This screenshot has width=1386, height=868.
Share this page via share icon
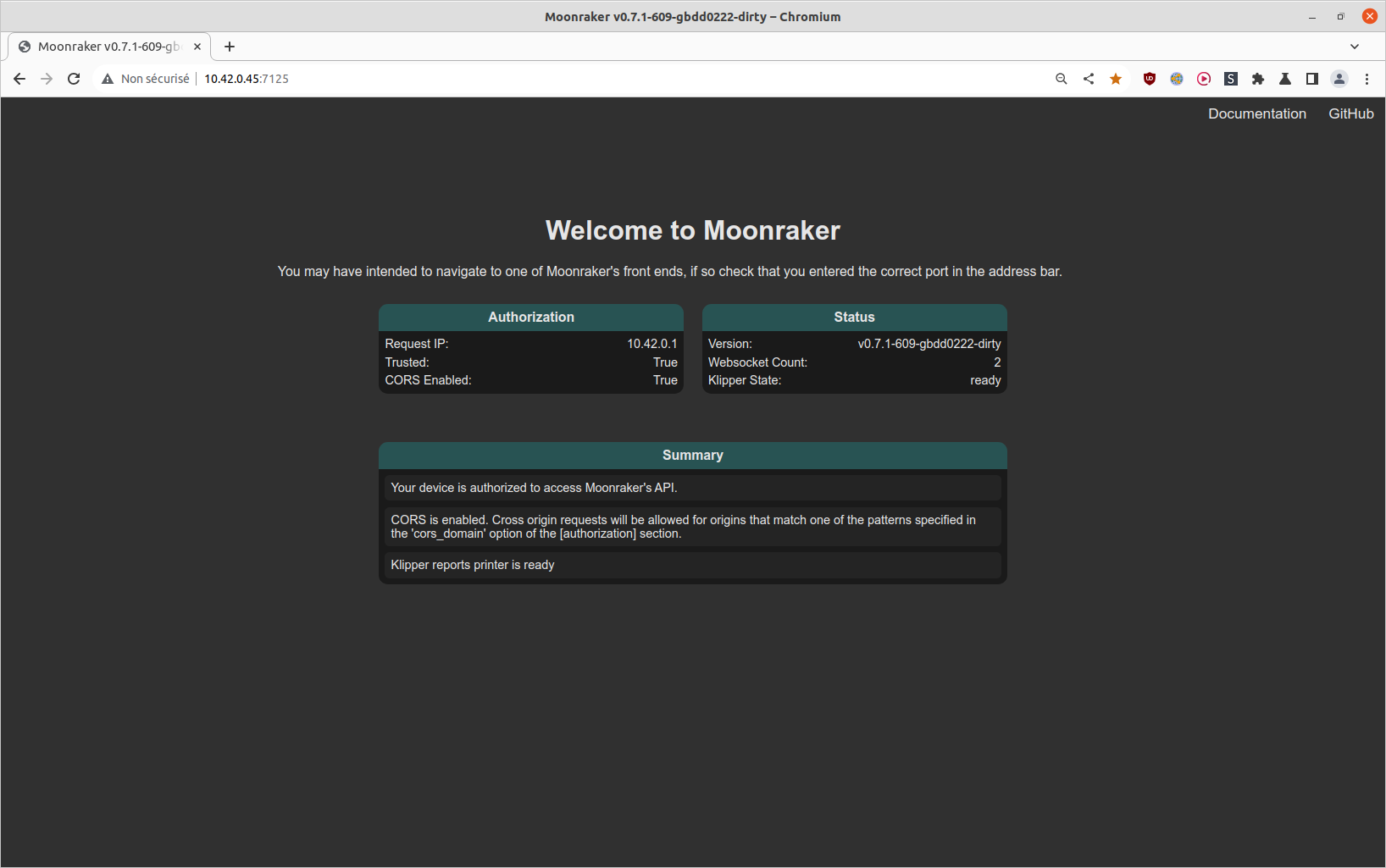(1089, 79)
